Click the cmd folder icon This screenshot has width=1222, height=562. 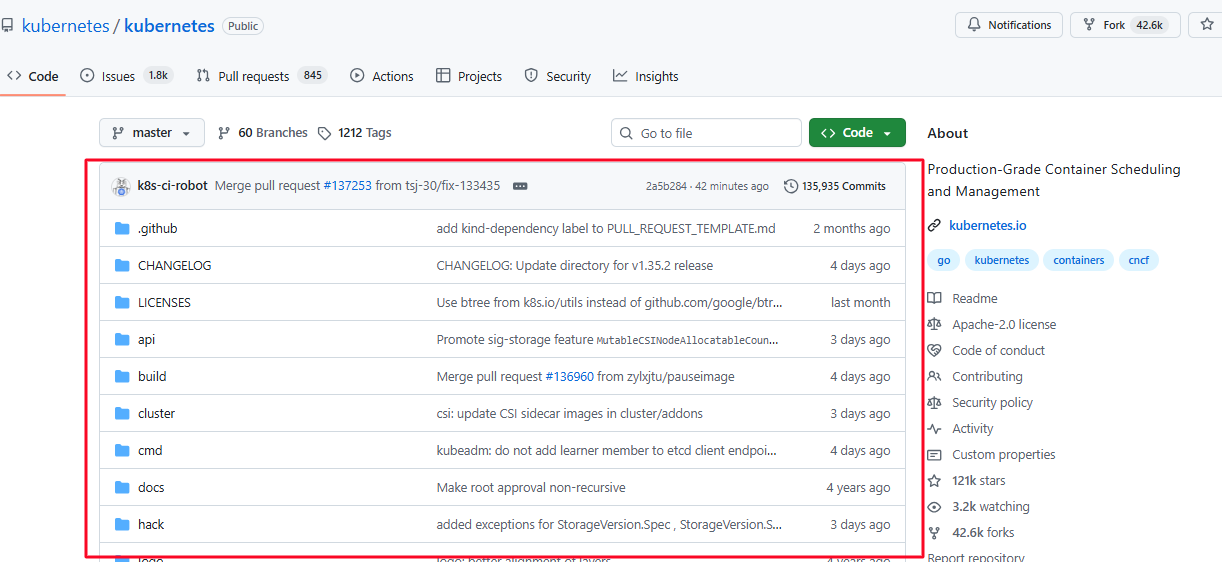tap(122, 451)
